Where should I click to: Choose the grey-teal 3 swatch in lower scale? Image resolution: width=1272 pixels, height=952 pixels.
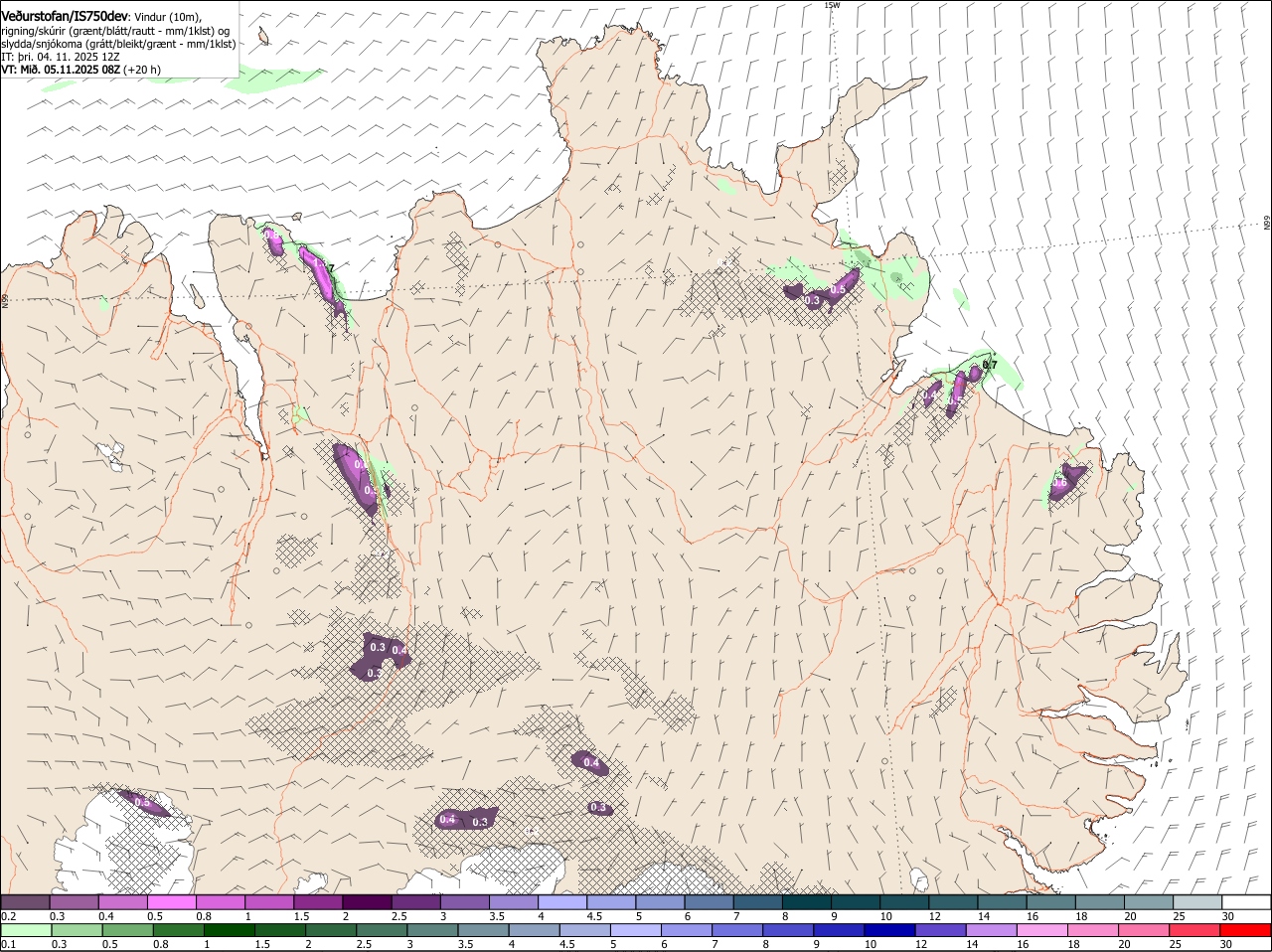pyautogui.click(x=433, y=930)
